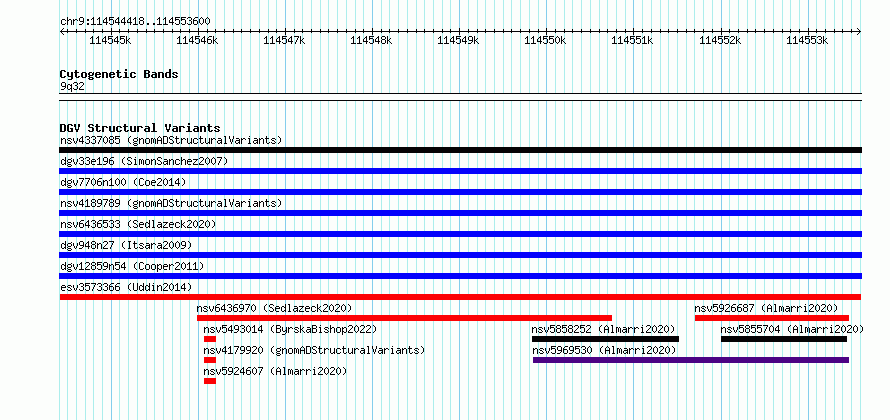
Task: Open nsv5858252 (Almarri2020) label
Action: coord(603,329)
